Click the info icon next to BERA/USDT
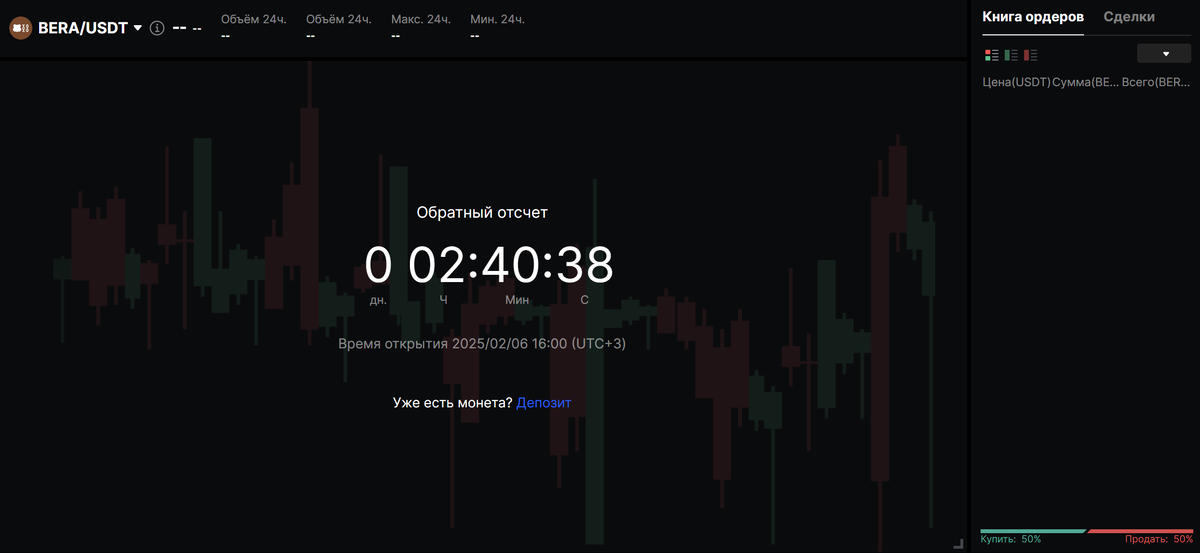This screenshot has width=1200, height=553. [157, 28]
